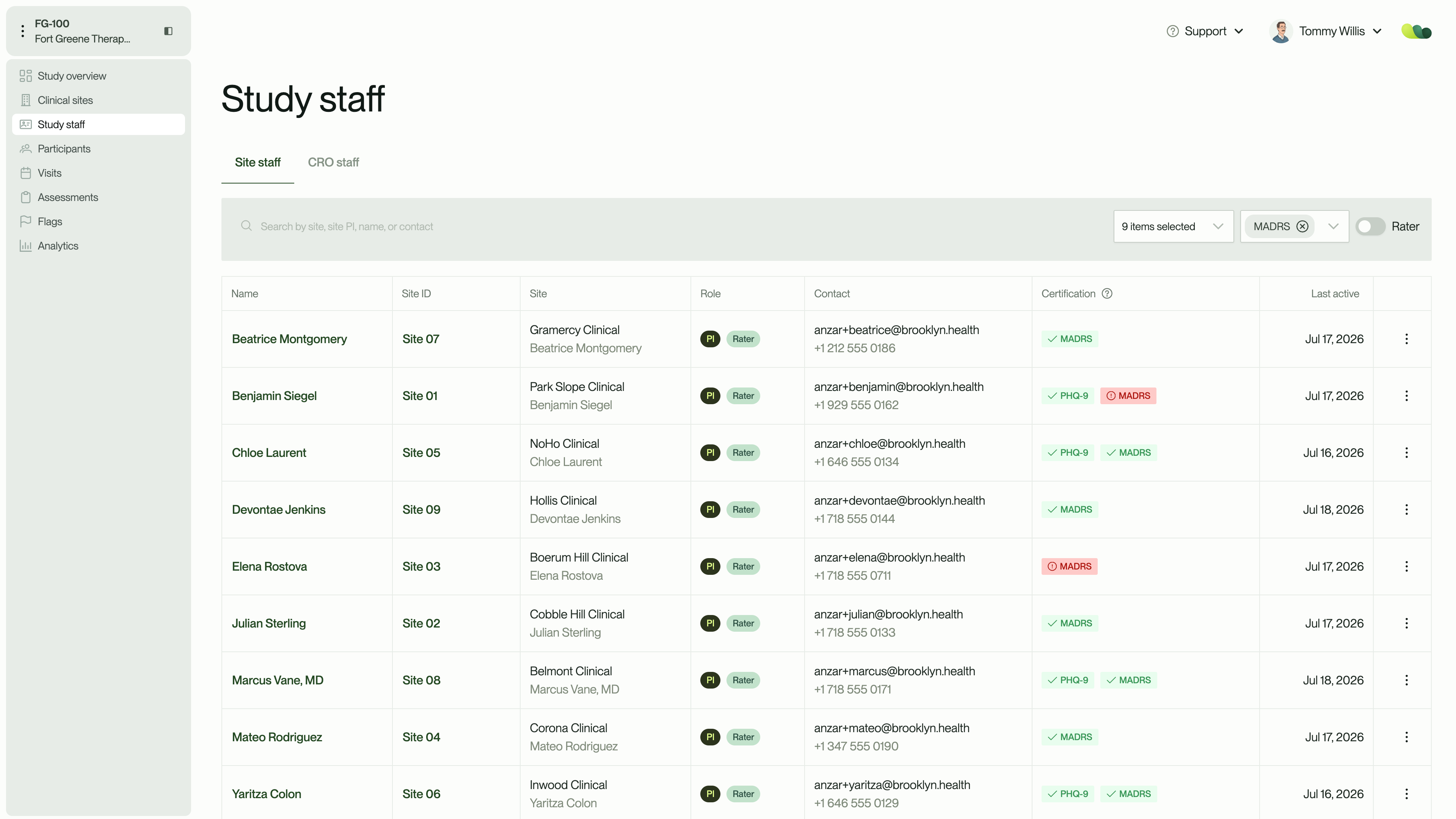1456x819 pixels.
Task: Expand the certification filter dropdown chevron
Action: pos(1333,226)
